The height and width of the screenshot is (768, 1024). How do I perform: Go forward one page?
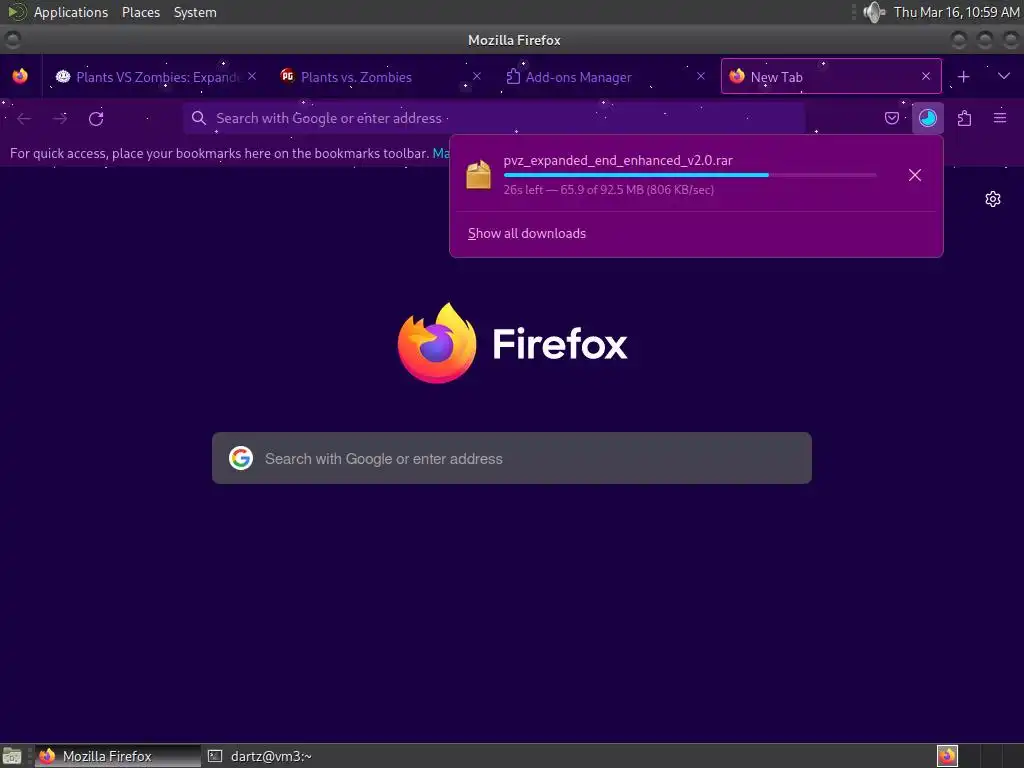60,118
